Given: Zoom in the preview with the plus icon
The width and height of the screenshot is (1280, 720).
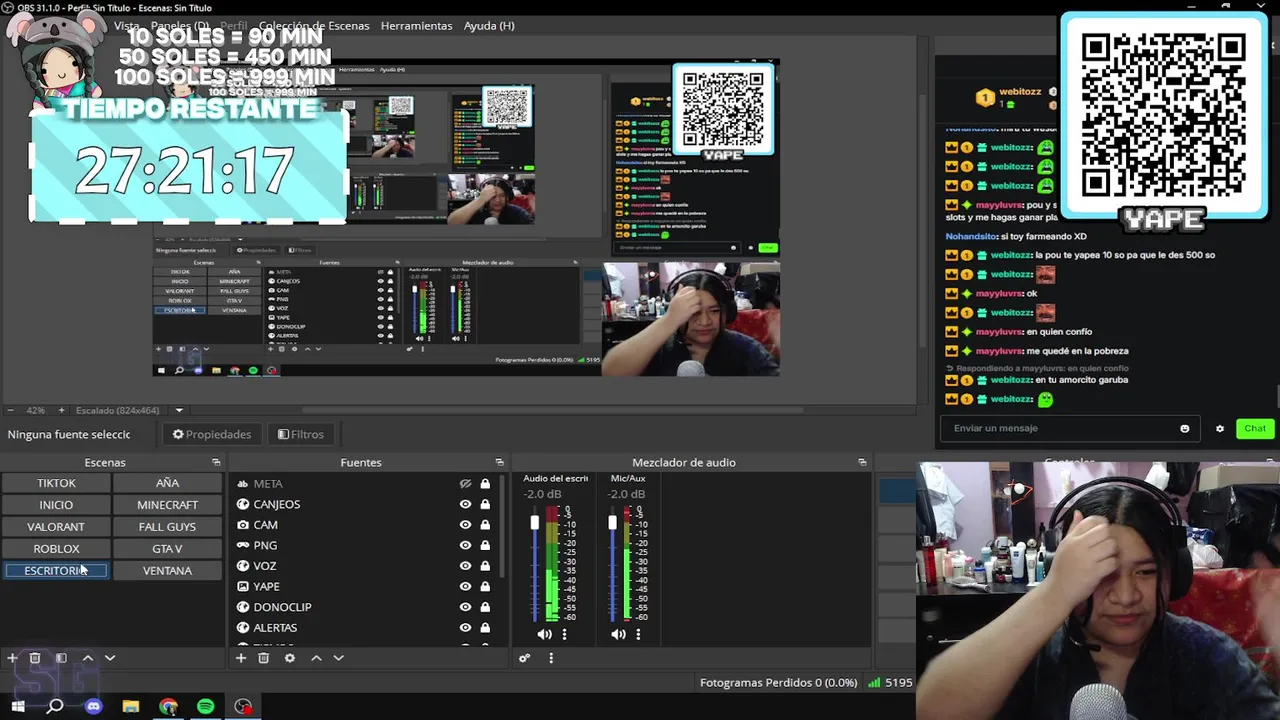Looking at the screenshot, I should click(x=61, y=410).
